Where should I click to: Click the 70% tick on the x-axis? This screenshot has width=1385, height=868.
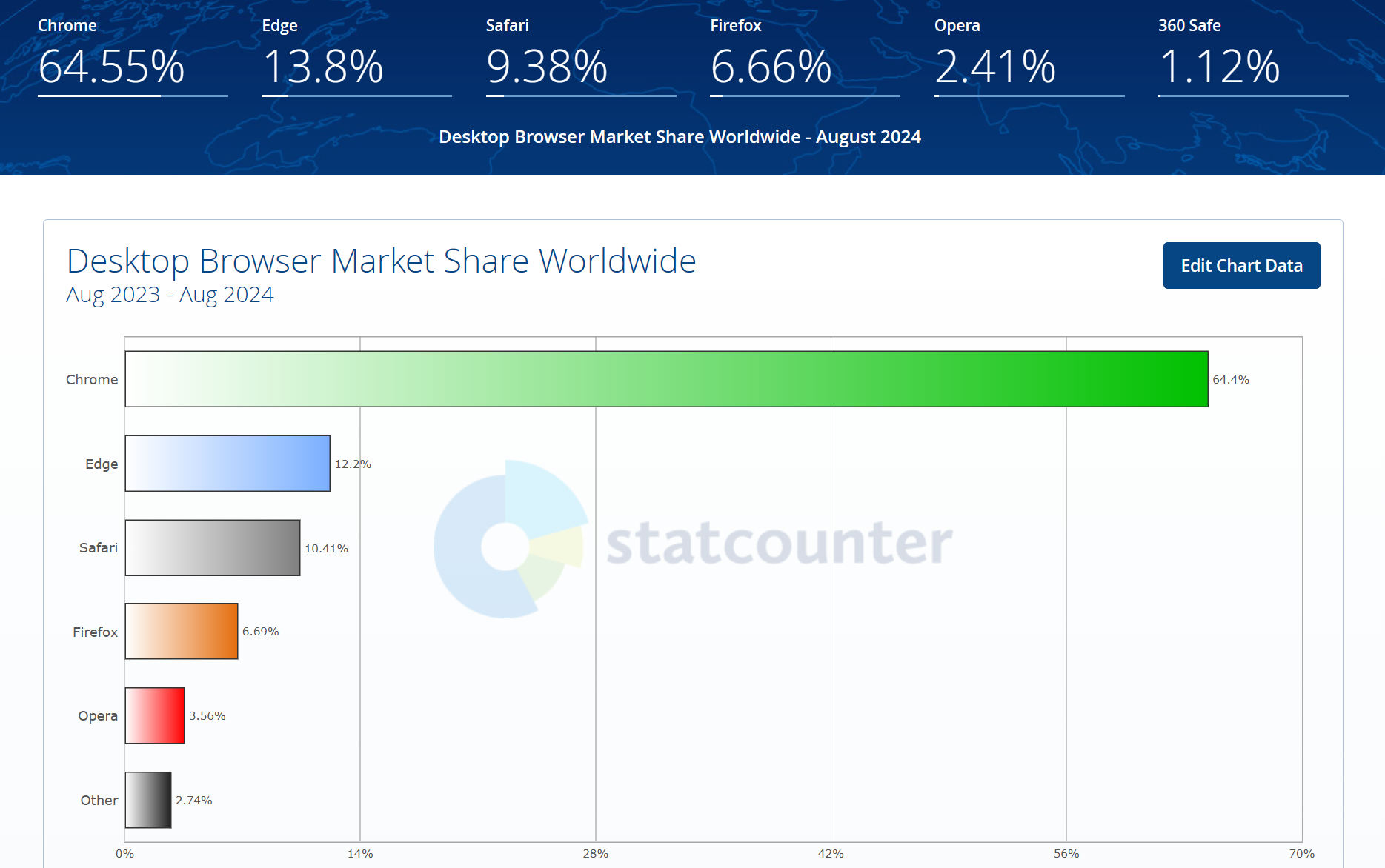point(1302,854)
